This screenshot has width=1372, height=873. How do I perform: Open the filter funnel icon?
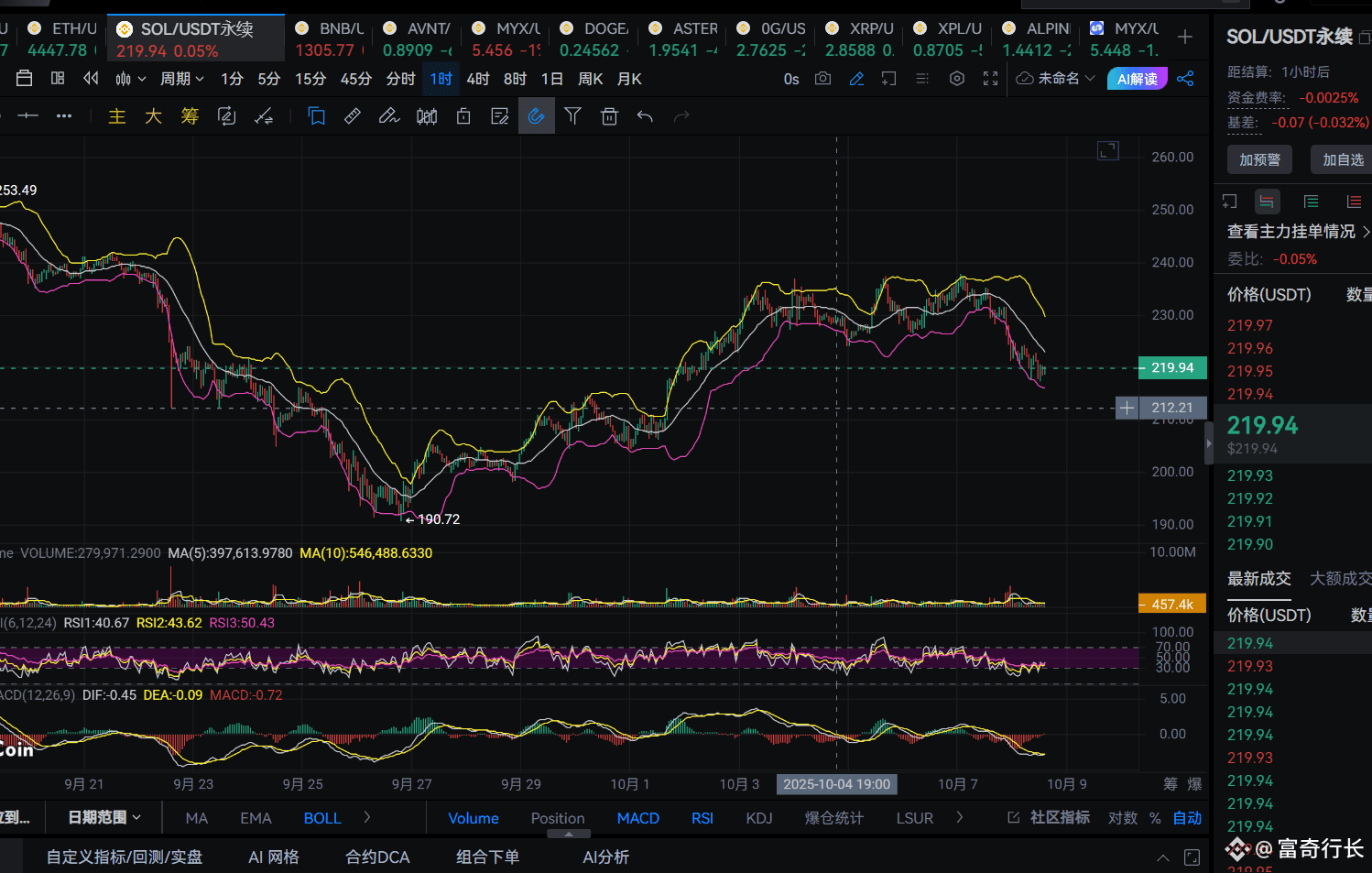pos(572,116)
